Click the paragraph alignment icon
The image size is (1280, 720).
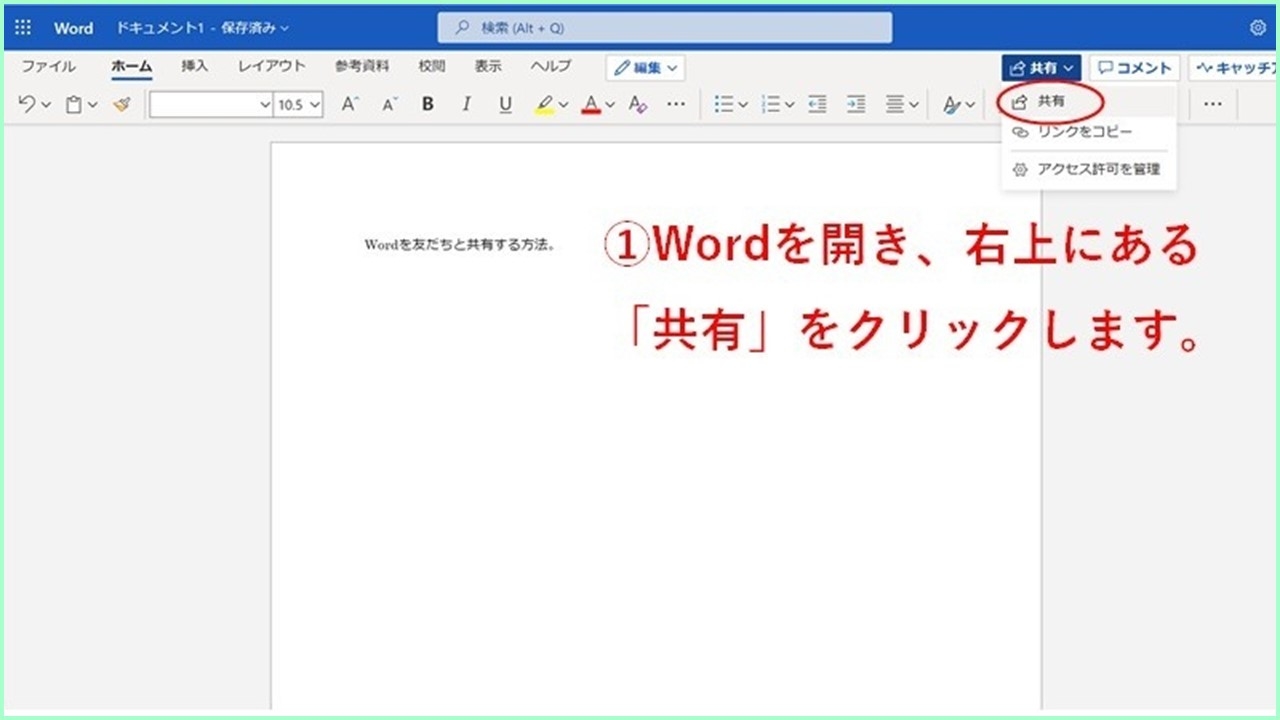pos(895,104)
